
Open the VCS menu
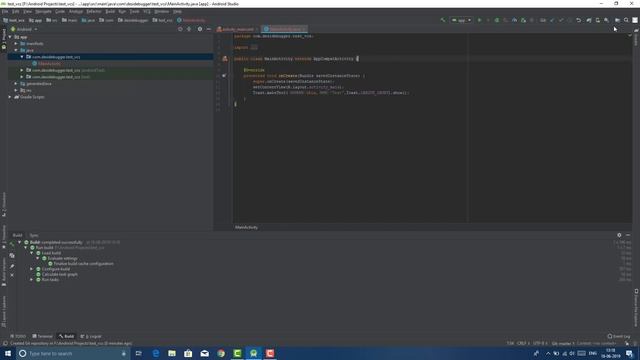147,11
